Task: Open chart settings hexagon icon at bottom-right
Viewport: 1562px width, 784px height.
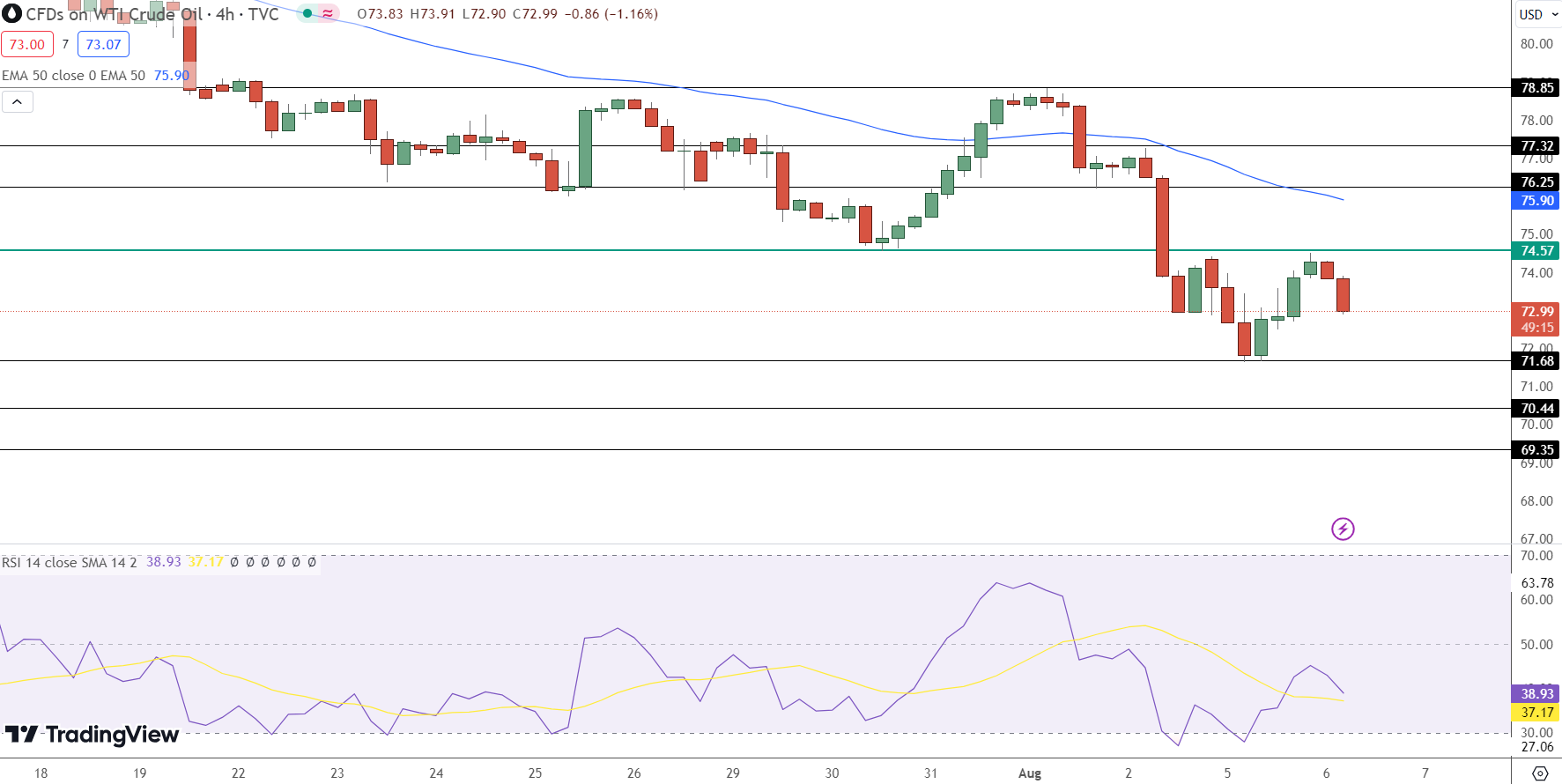Action: click(1539, 773)
